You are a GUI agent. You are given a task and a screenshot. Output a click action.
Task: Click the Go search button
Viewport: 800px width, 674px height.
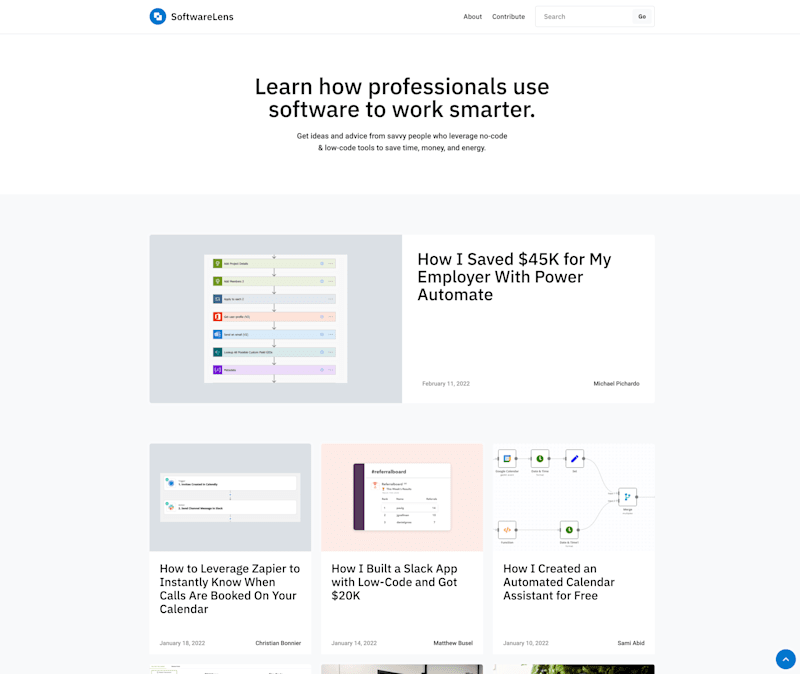click(642, 17)
